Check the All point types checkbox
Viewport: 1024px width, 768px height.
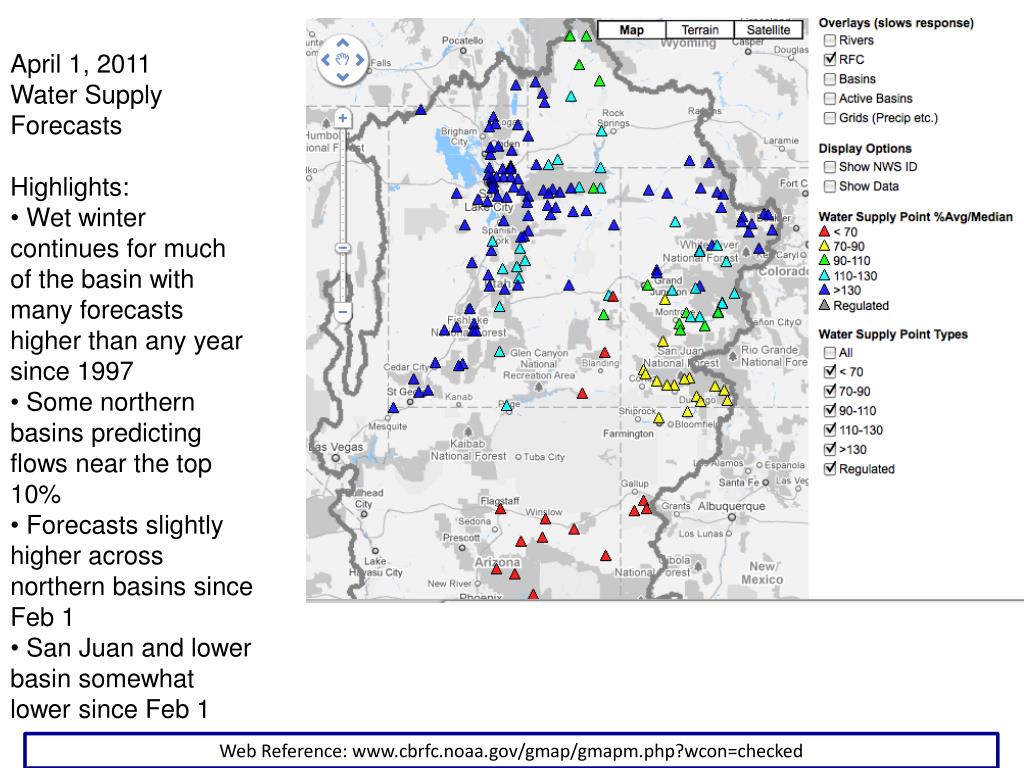point(829,353)
